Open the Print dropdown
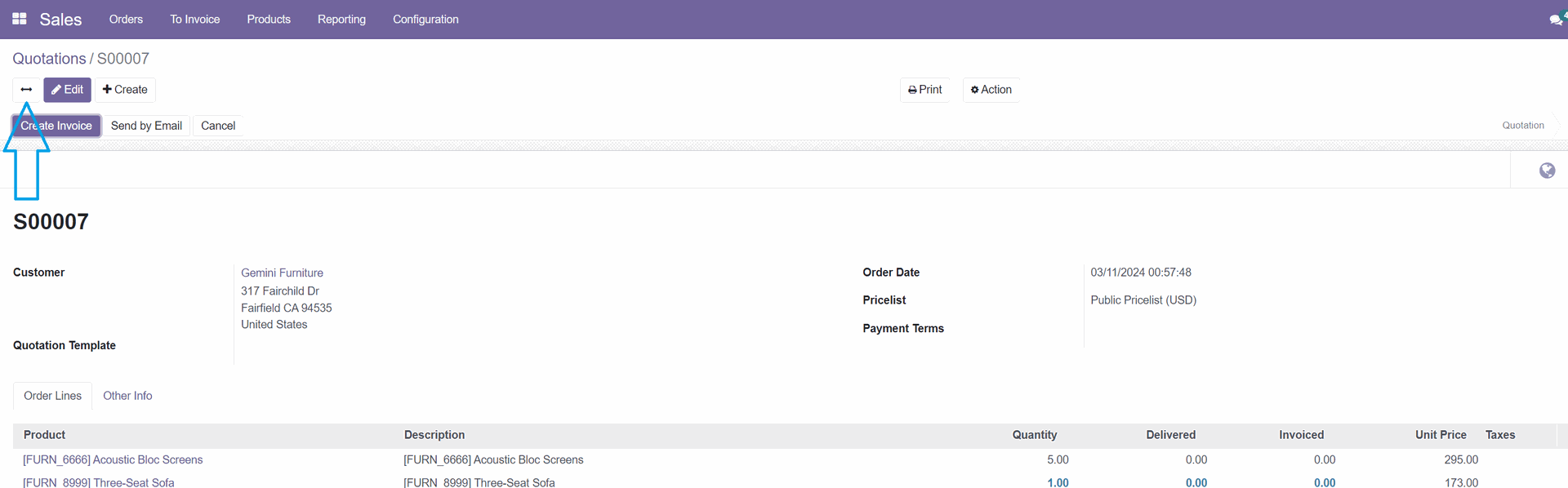The image size is (1568, 488). 924,90
